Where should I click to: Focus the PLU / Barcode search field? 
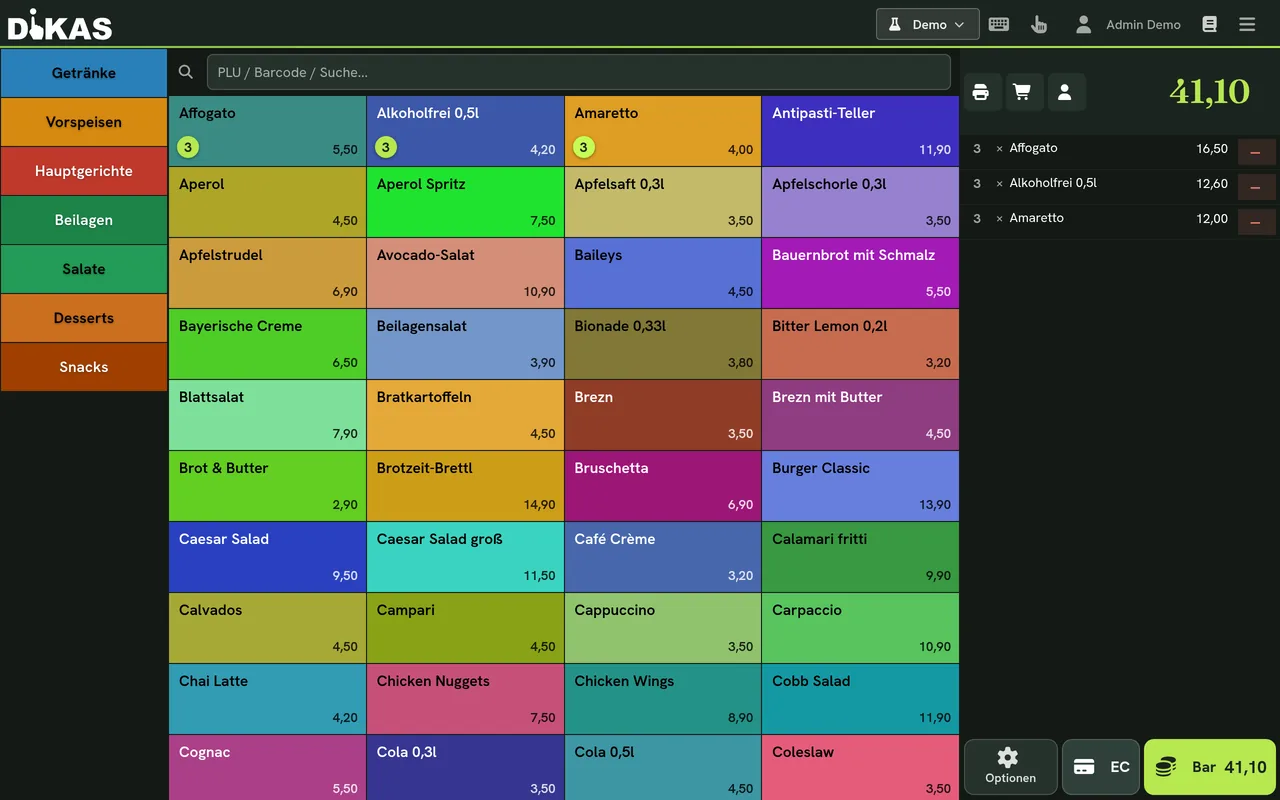[x=578, y=72]
